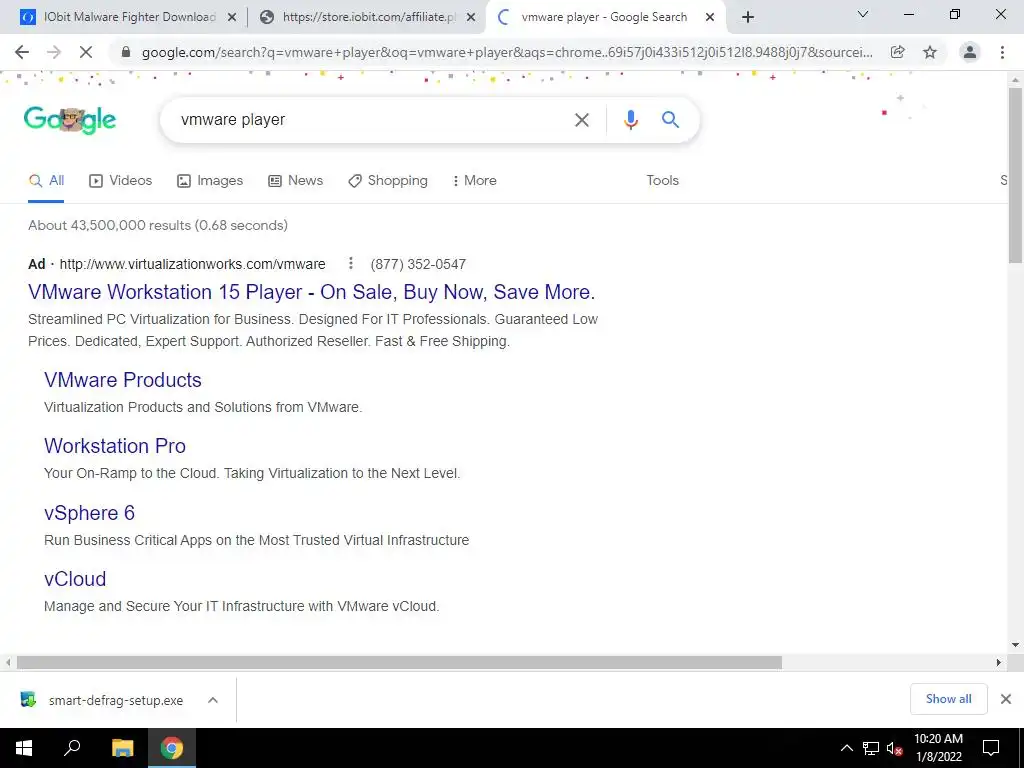Submit search with magnifier icon
Screen dimensions: 1024x768
click(670, 120)
